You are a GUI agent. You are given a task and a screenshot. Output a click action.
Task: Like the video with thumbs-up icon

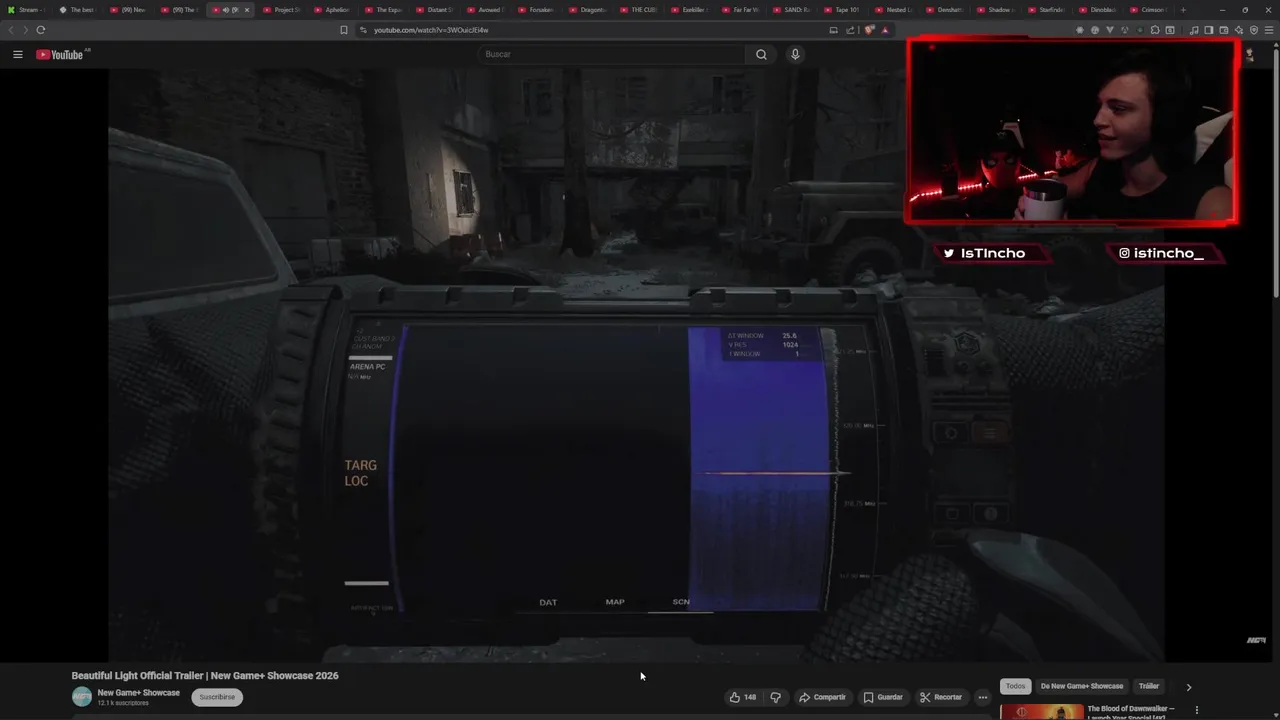click(742, 697)
